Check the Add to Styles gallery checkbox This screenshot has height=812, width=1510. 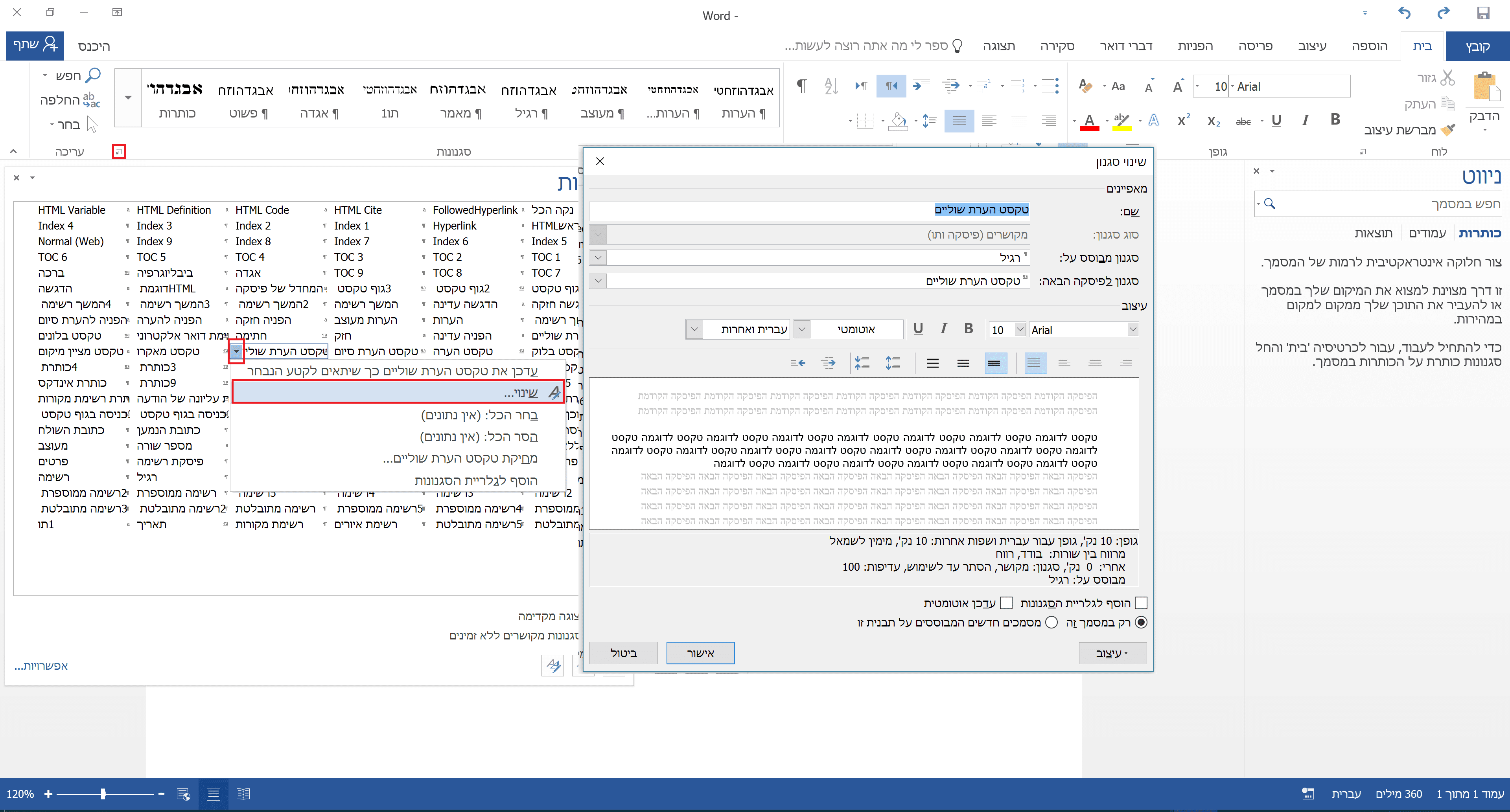[1141, 603]
